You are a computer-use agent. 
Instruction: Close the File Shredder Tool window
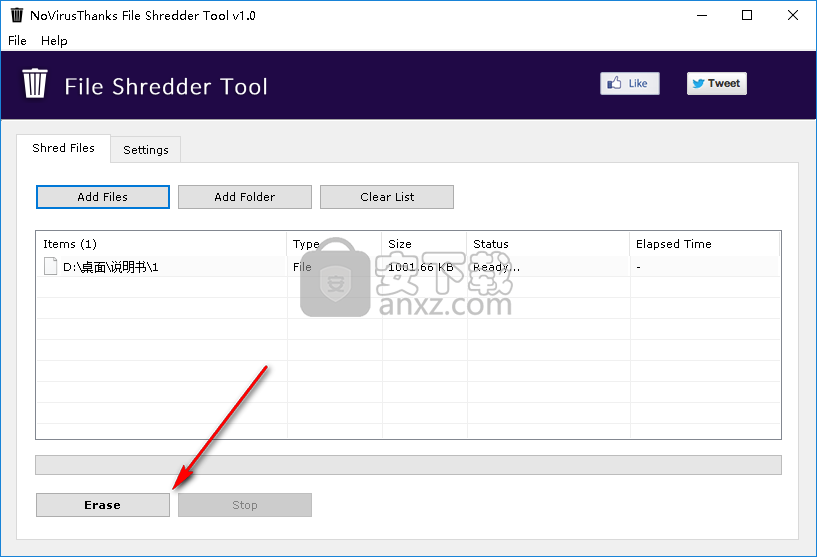pyautogui.click(x=793, y=15)
